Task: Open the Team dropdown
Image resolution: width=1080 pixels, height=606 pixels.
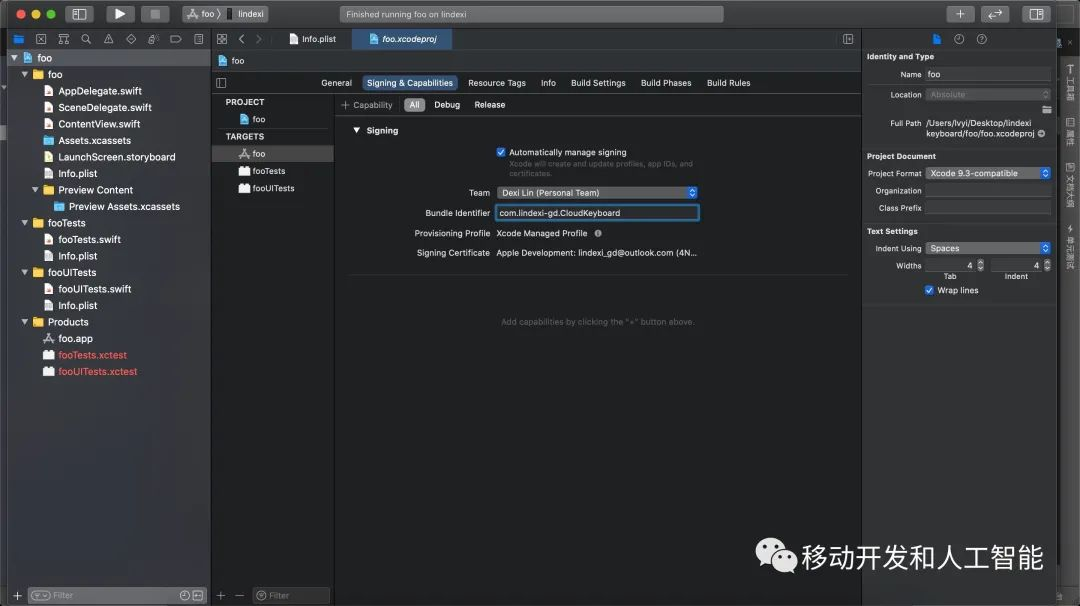Action: [597, 193]
